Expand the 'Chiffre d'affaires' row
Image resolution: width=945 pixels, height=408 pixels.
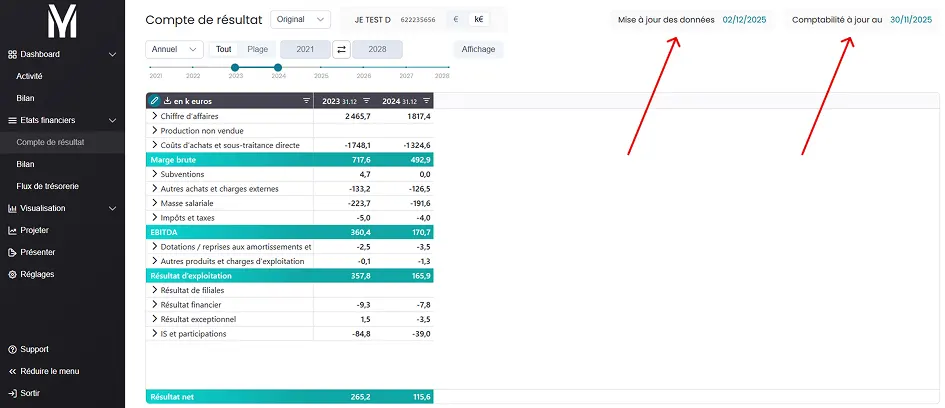click(155, 116)
